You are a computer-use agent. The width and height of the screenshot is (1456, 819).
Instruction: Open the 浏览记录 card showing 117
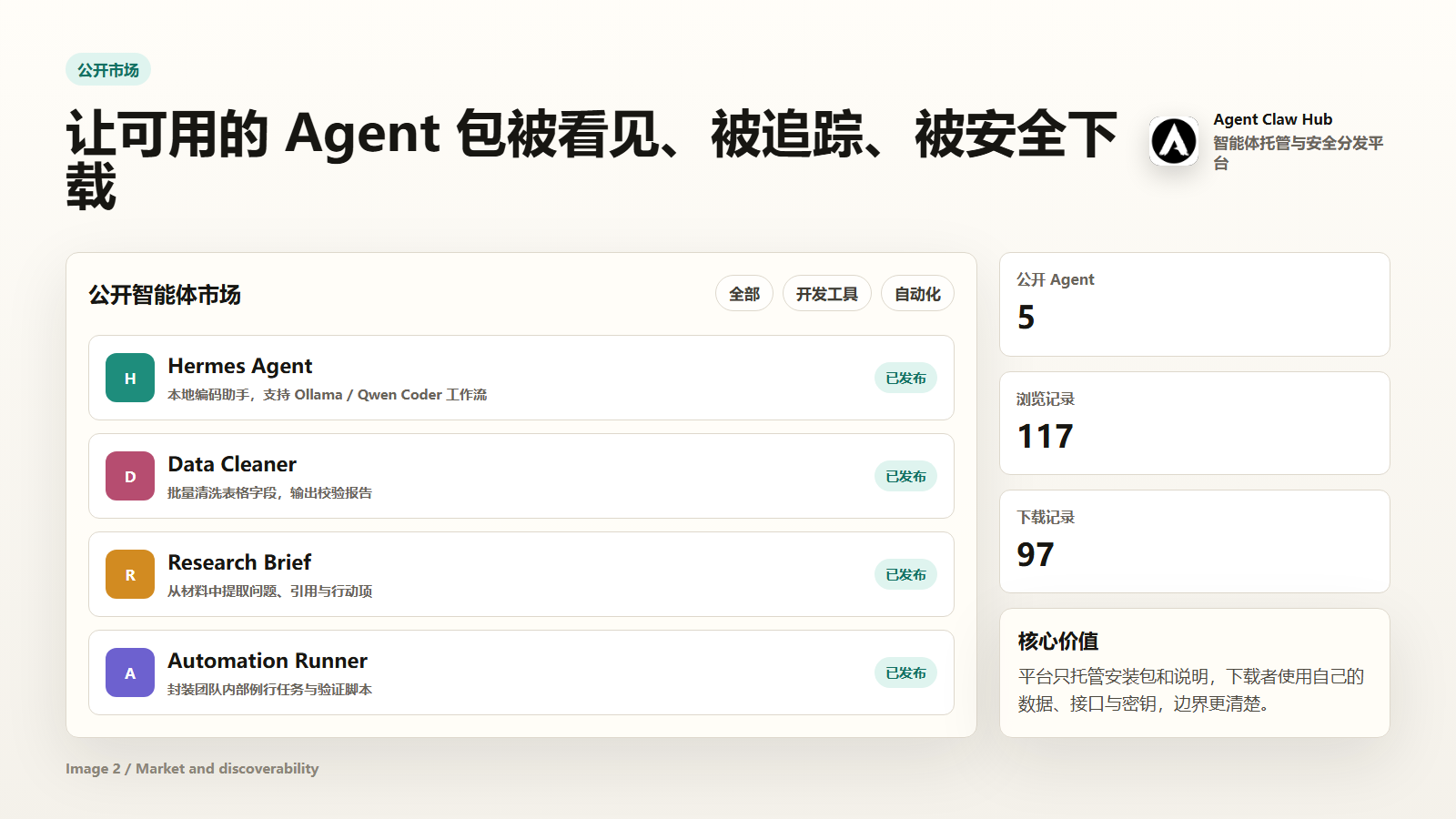[x=1195, y=423]
